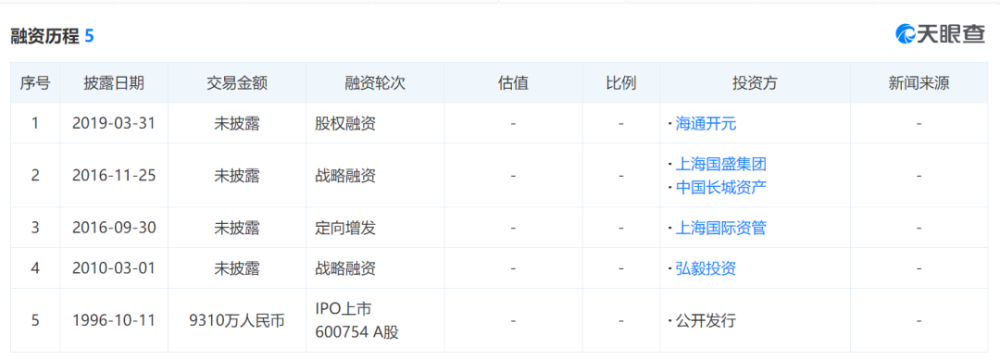
Task: Open the 海通开元 investor link
Action: coord(705,124)
